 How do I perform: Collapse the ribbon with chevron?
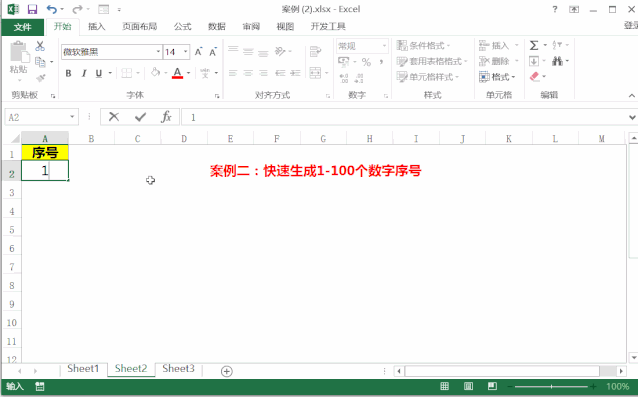click(x=631, y=96)
